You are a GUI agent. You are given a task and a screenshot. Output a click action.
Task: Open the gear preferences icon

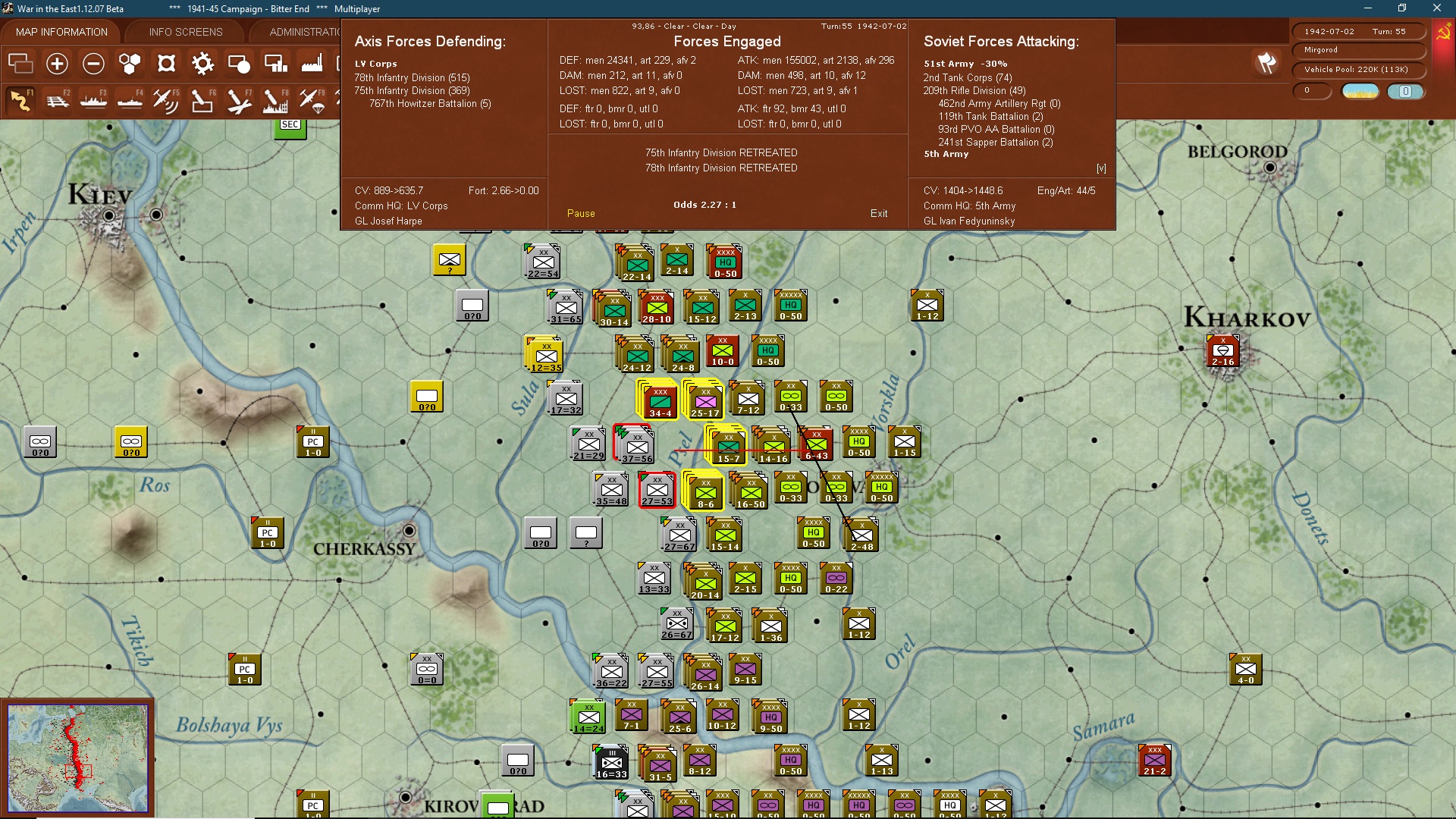click(202, 64)
